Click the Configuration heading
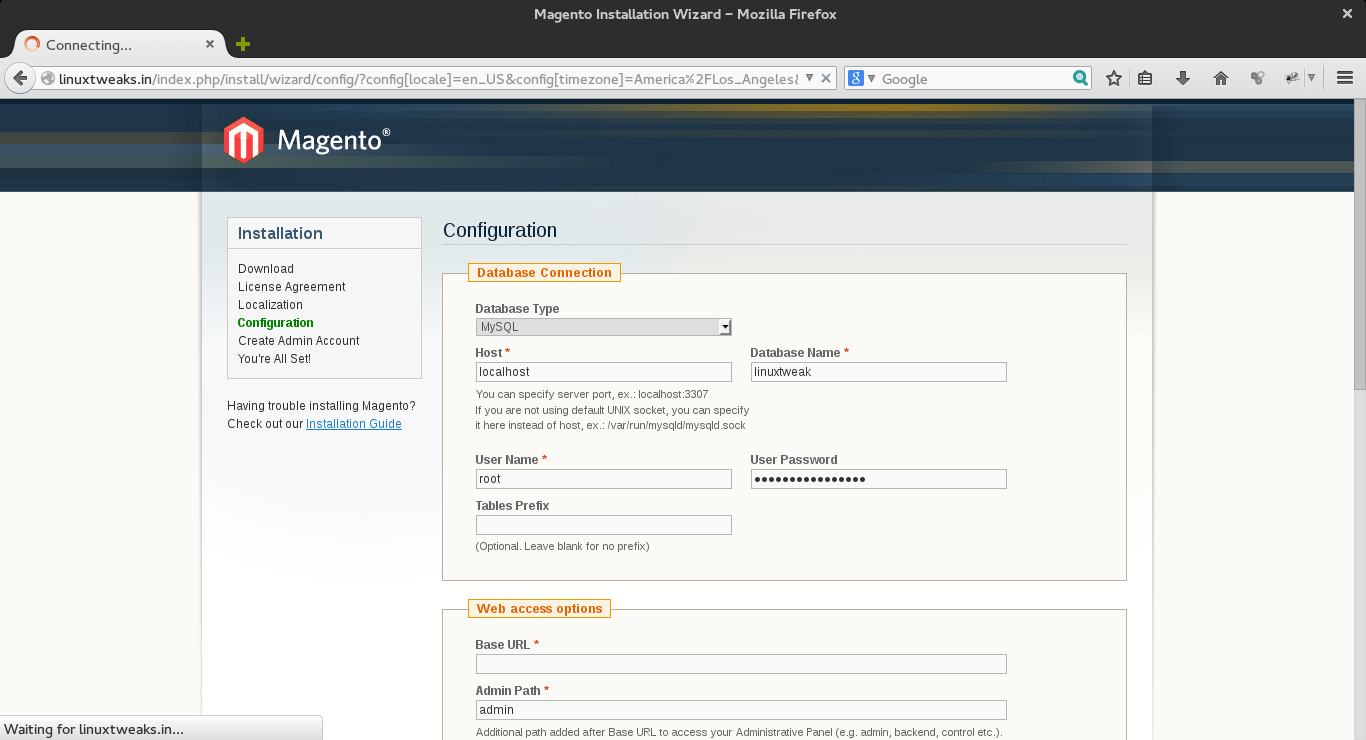Image resolution: width=1366 pixels, height=740 pixels. coord(500,230)
